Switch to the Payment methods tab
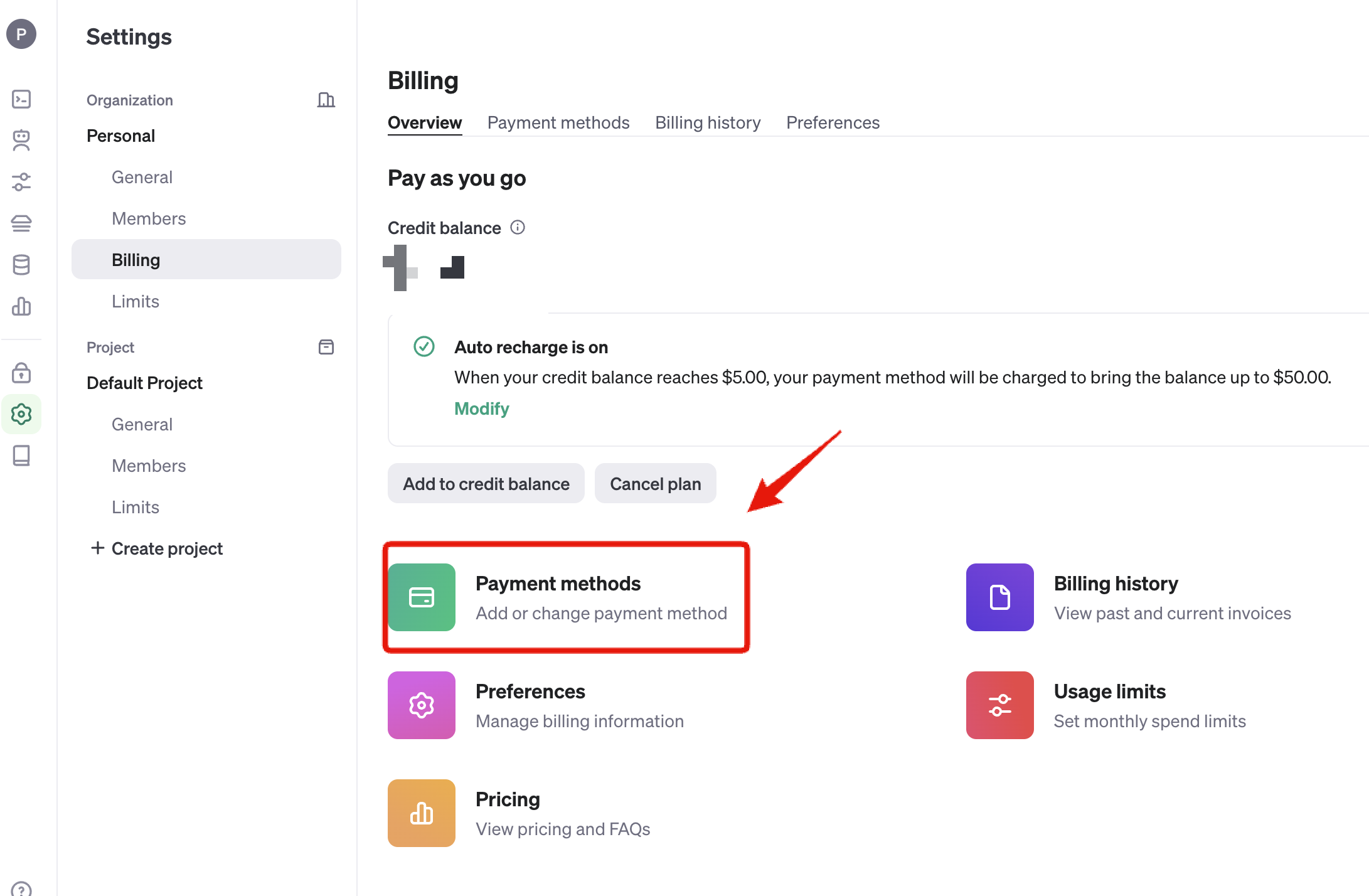The image size is (1369, 896). click(x=558, y=122)
